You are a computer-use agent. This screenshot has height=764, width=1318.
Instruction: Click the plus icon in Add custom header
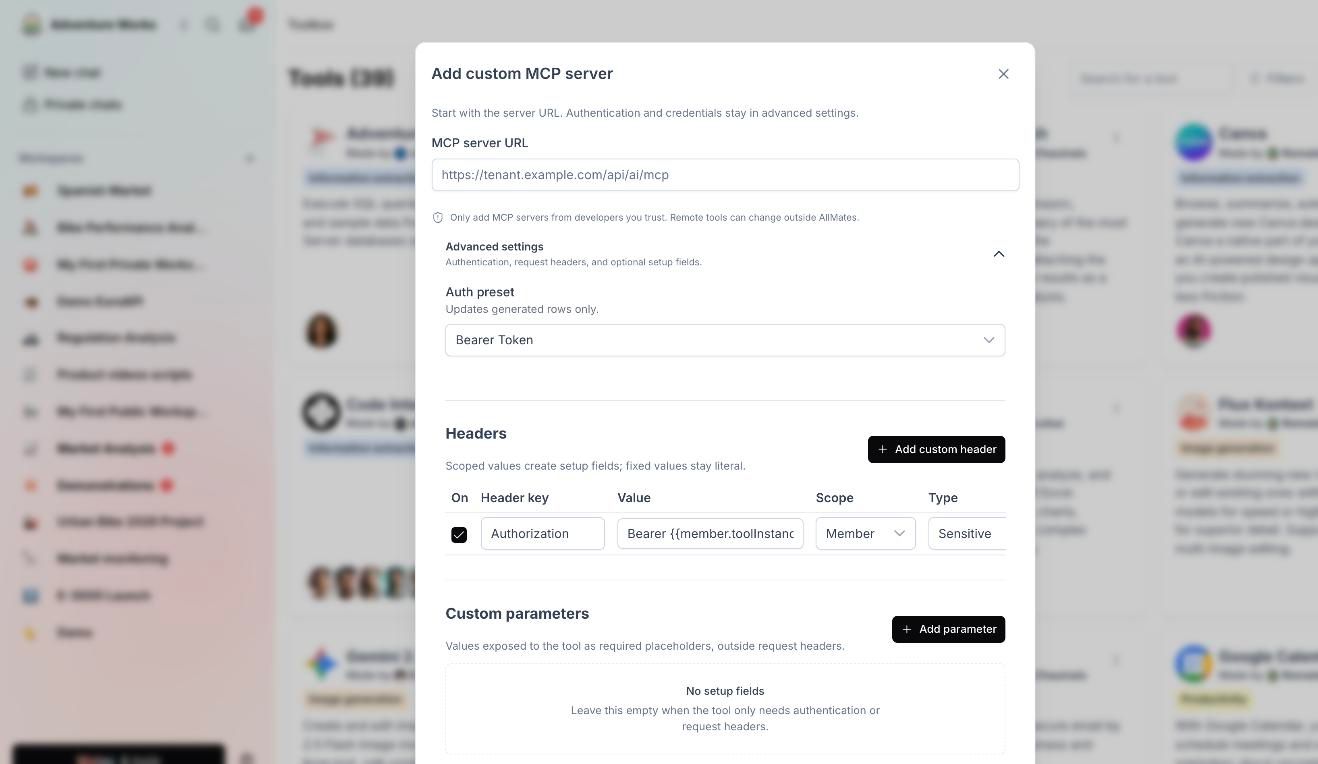882,450
